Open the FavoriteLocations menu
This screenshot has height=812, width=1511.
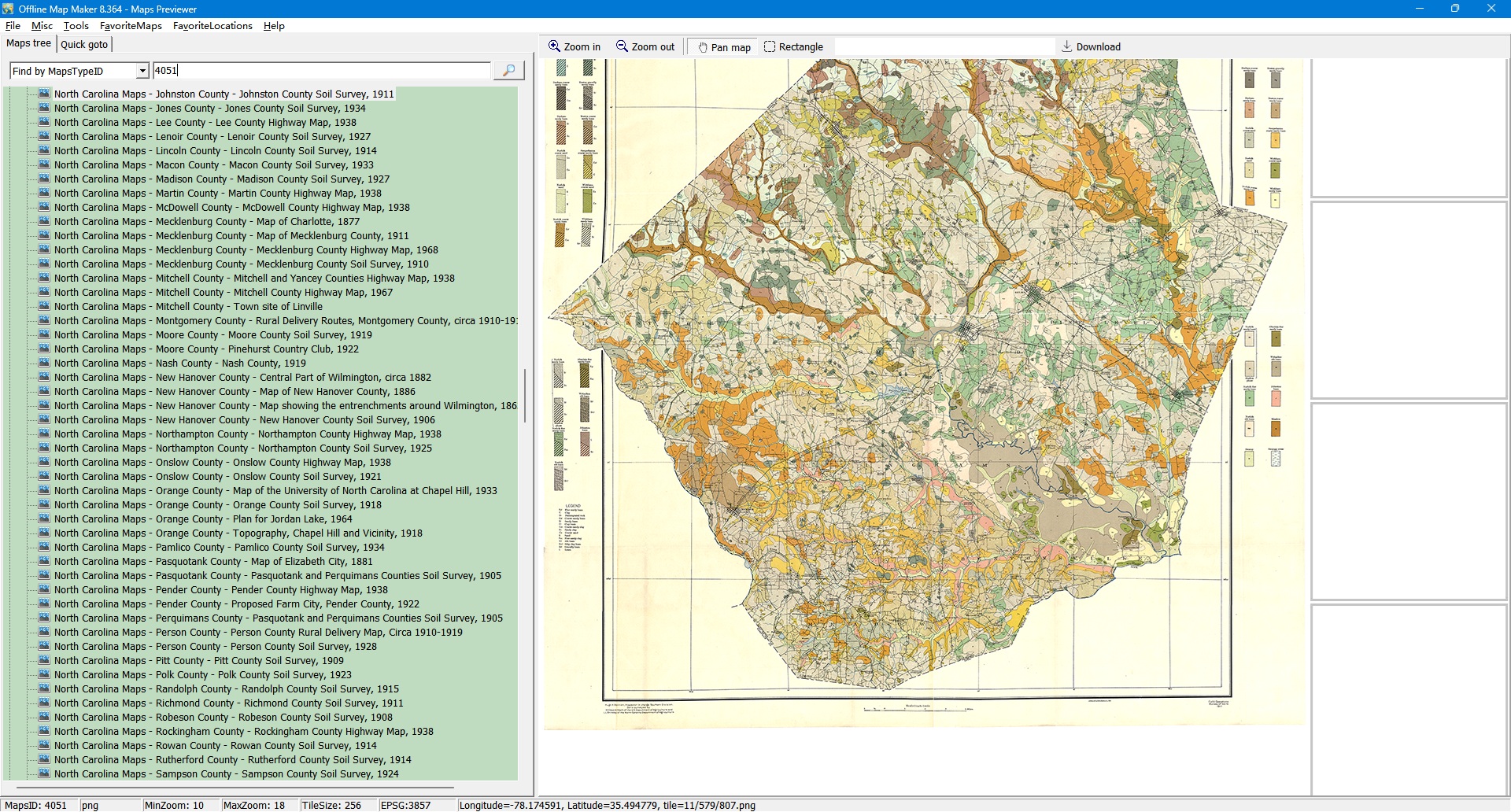(x=212, y=26)
